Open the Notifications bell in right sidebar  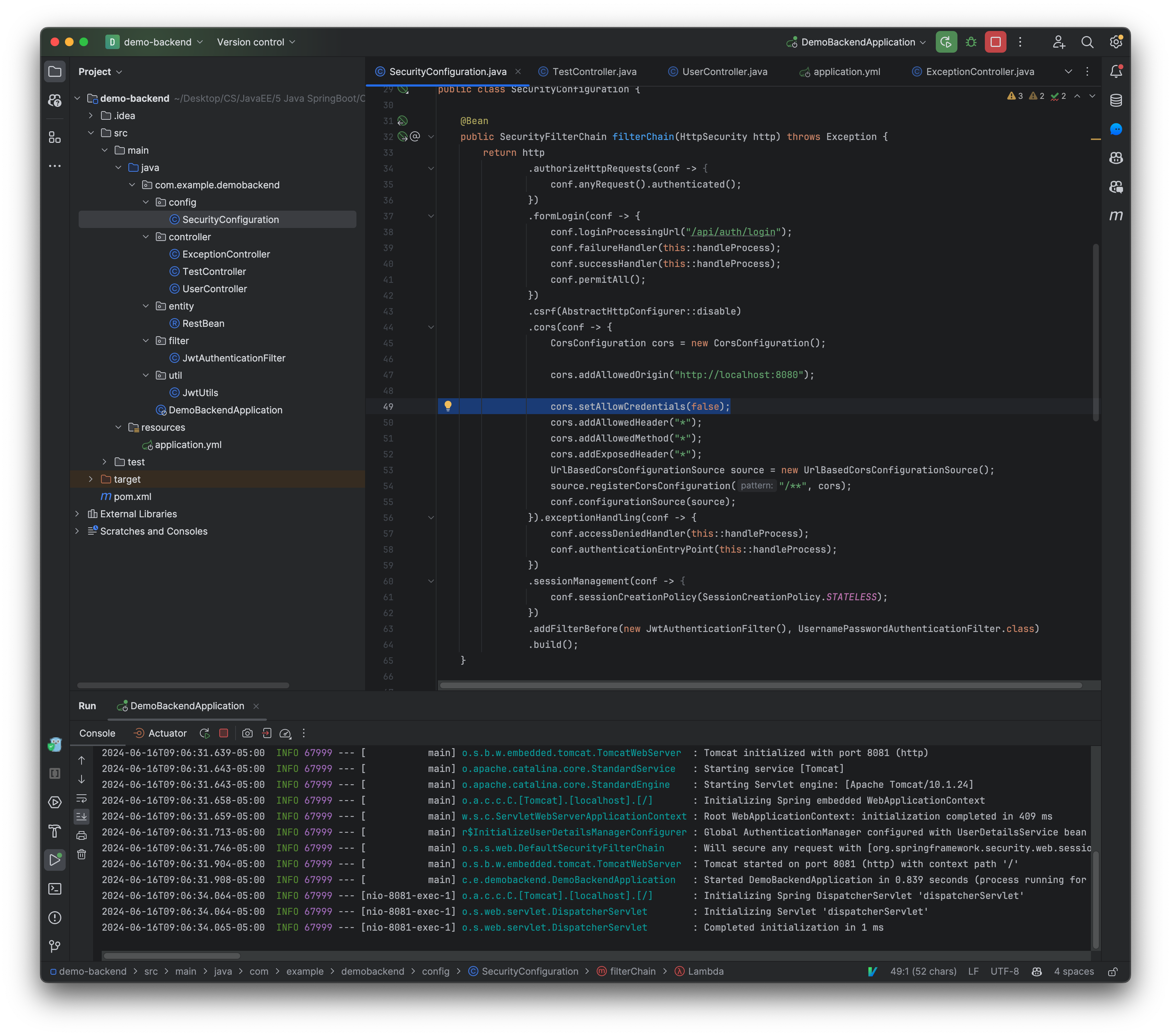click(1116, 71)
